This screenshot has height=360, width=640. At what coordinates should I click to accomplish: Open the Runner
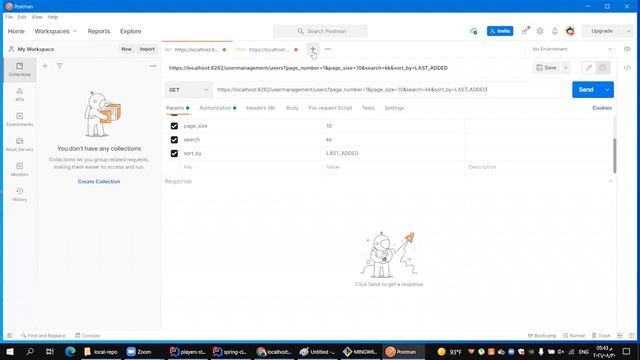(x=574, y=336)
